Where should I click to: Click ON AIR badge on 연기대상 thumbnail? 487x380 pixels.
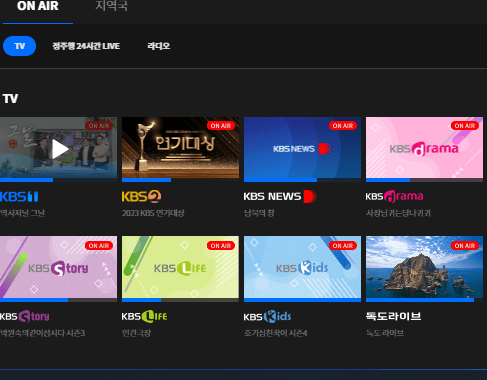click(221, 126)
